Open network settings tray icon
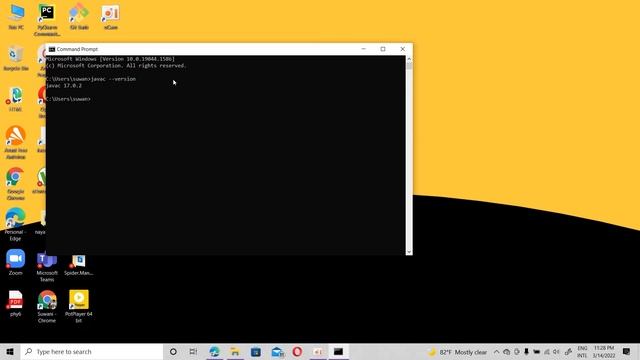Viewport: 640px width, 360px height. (x=547, y=352)
